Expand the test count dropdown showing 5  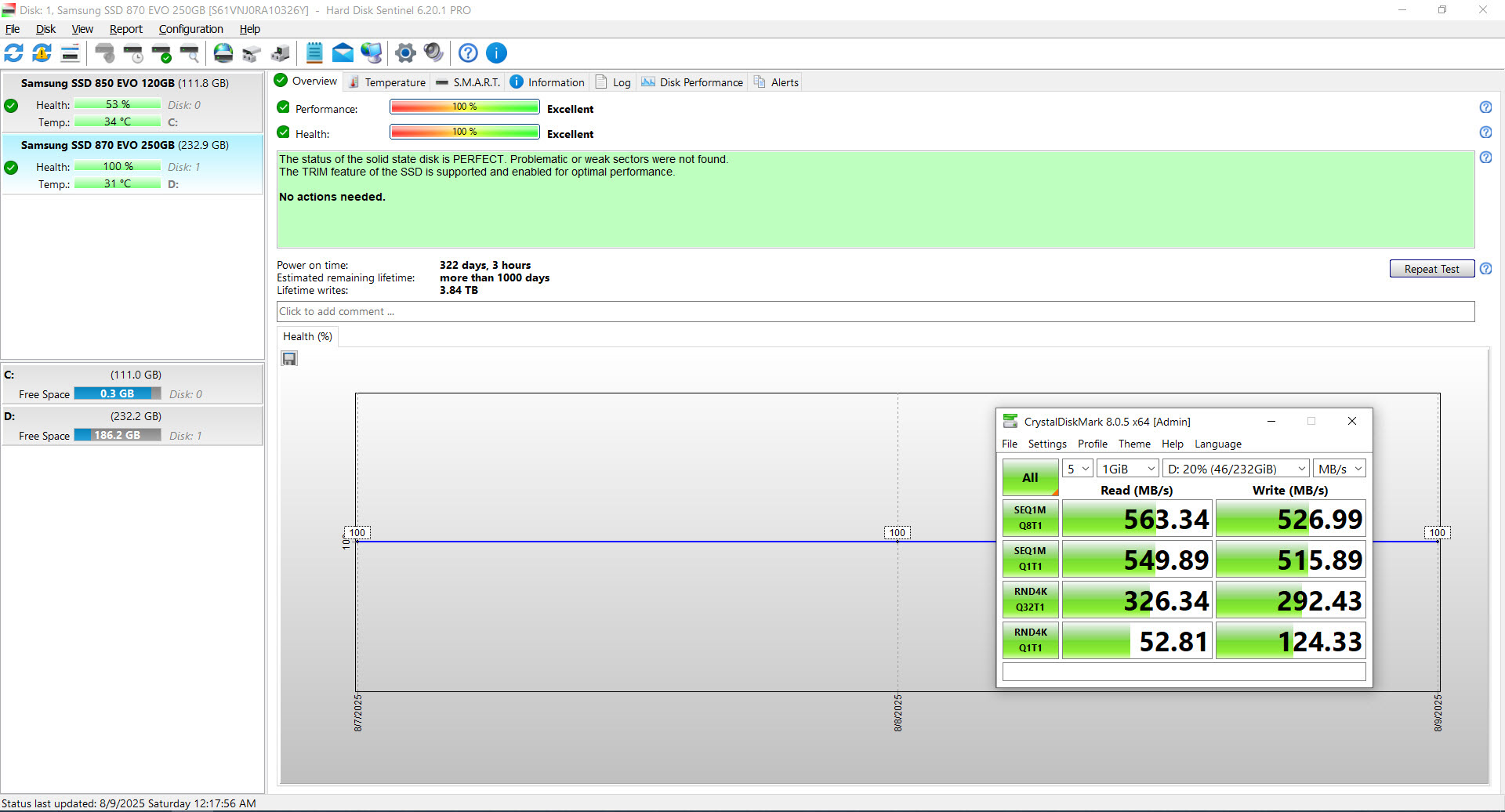[1078, 469]
